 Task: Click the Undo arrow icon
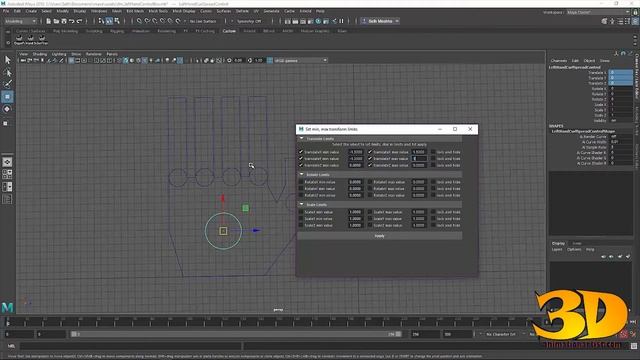click(x=71, y=21)
